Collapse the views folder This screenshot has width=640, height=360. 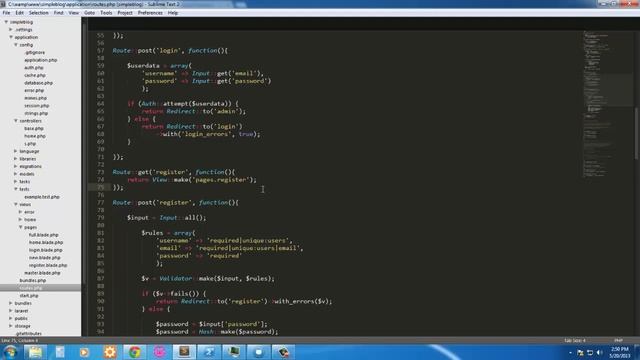(16, 204)
